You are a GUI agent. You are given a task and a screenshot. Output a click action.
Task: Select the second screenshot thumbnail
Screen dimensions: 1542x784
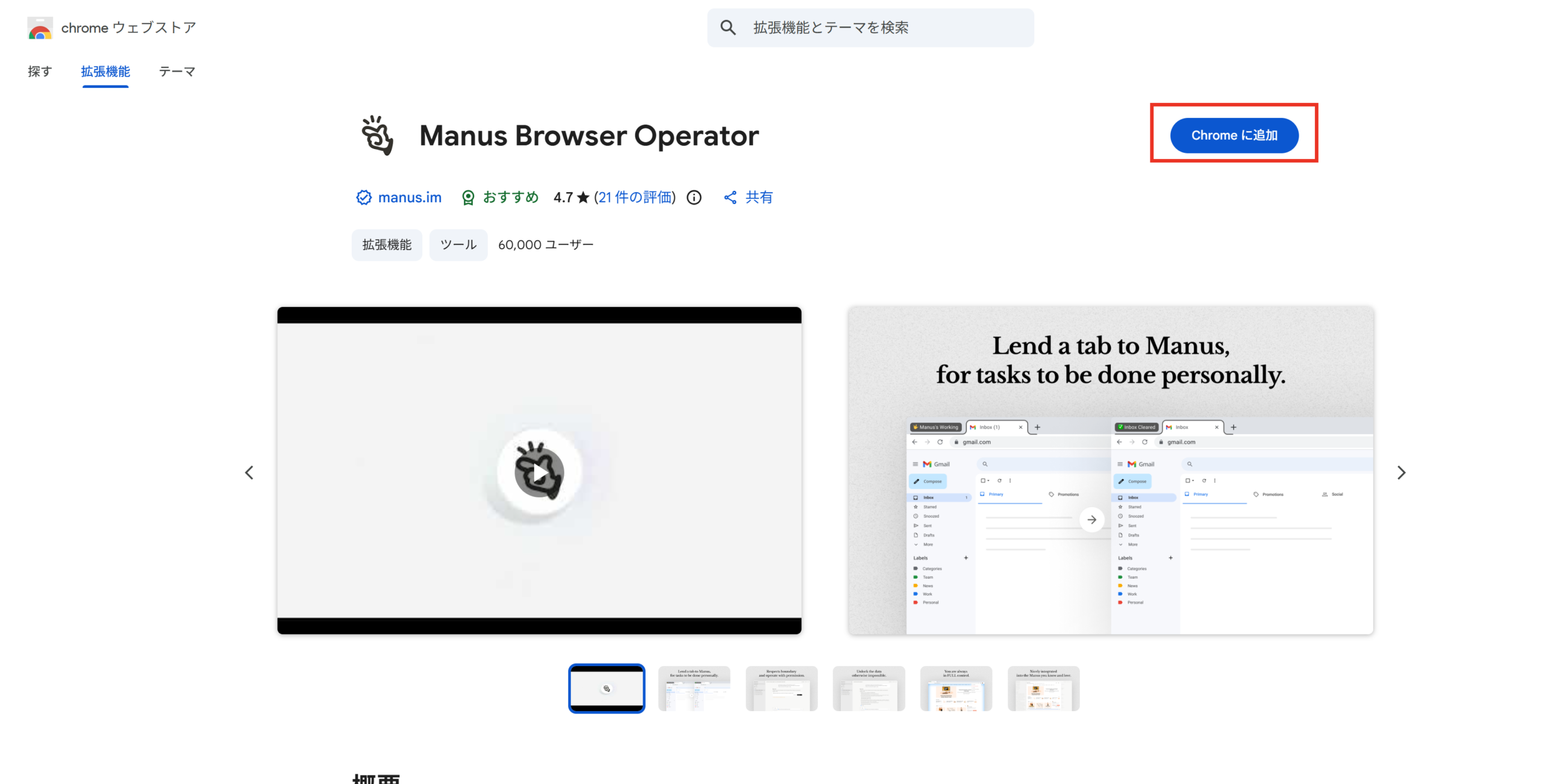pyautogui.click(x=694, y=688)
